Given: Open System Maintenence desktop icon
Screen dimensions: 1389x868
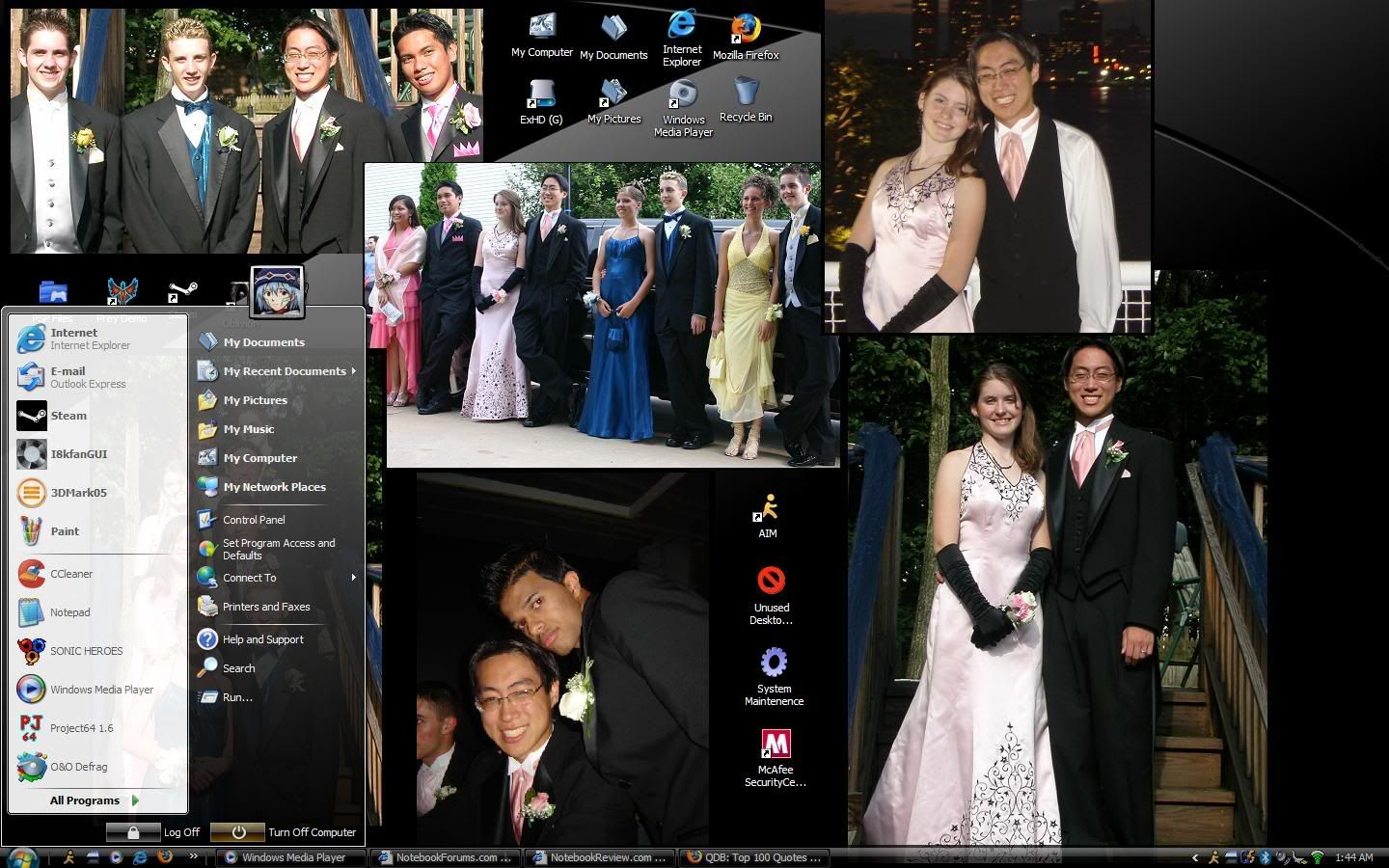Looking at the screenshot, I should (774, 677).
